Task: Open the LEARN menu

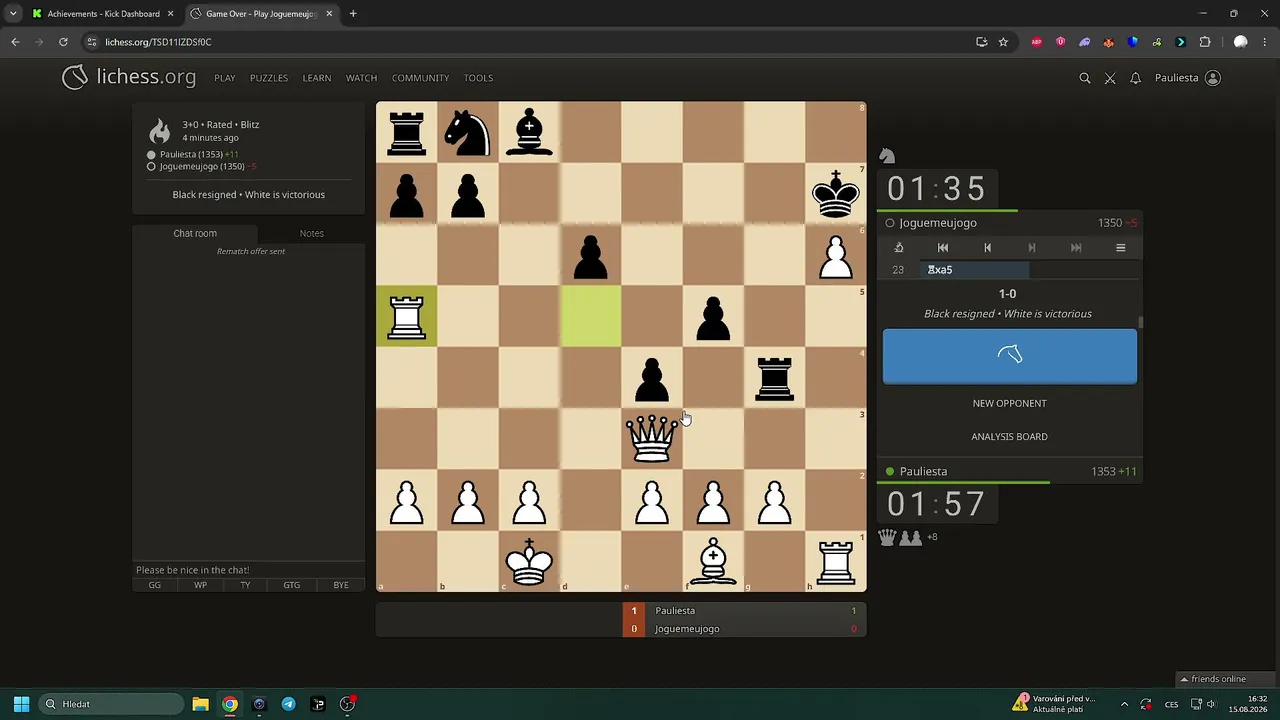Action: pos(317,78)
